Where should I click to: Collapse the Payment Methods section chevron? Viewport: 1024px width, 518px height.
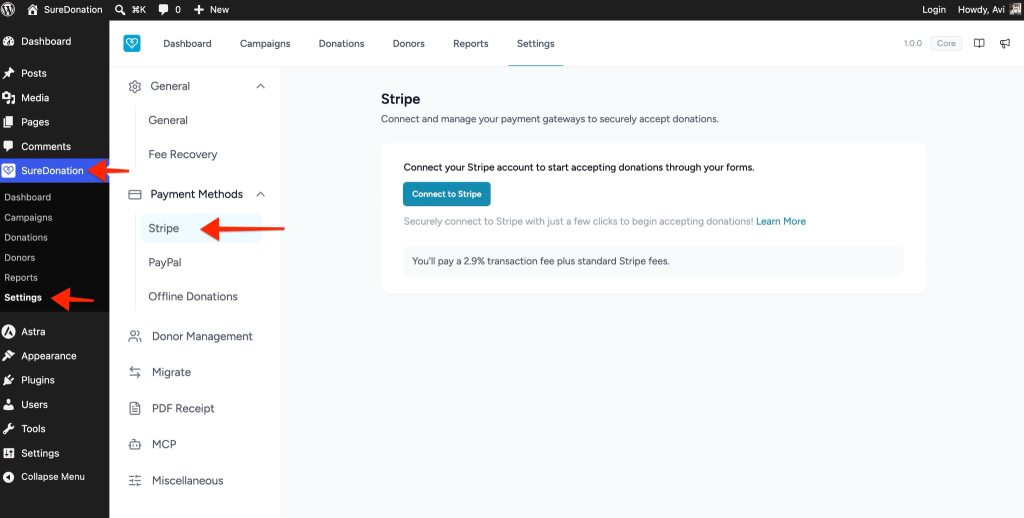(261, 194)
